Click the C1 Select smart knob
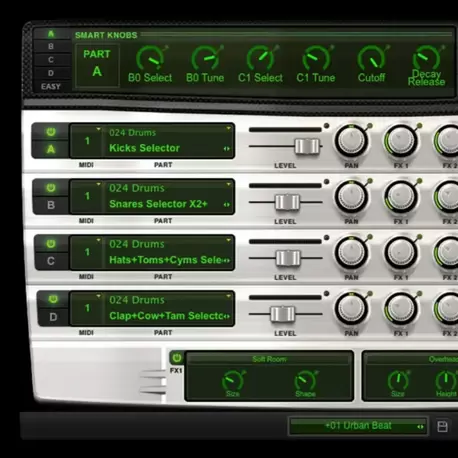The width and height of the screenshot is (458, 458). [x=261, y=59]
